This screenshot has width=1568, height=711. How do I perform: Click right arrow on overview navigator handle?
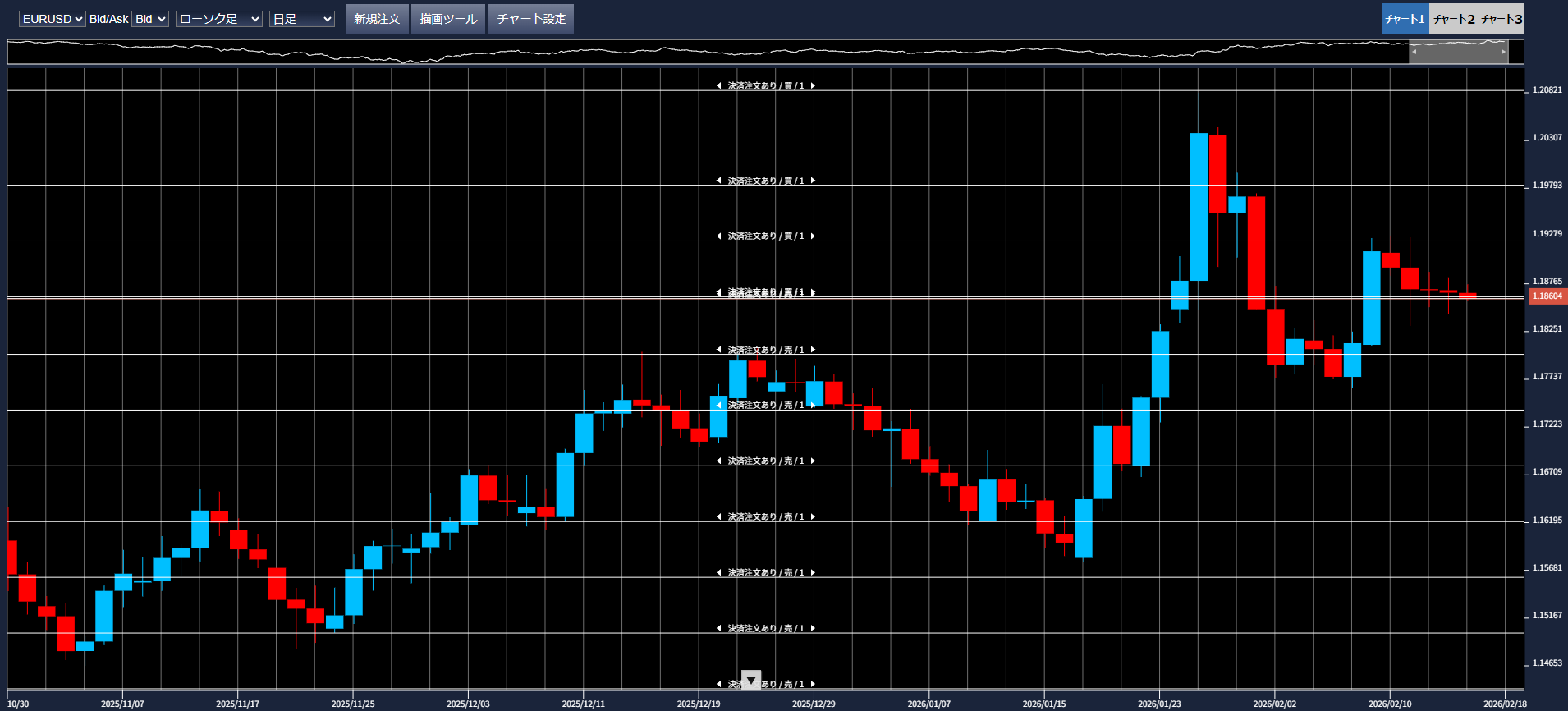pyautogui.click(x=1503, y=52)
